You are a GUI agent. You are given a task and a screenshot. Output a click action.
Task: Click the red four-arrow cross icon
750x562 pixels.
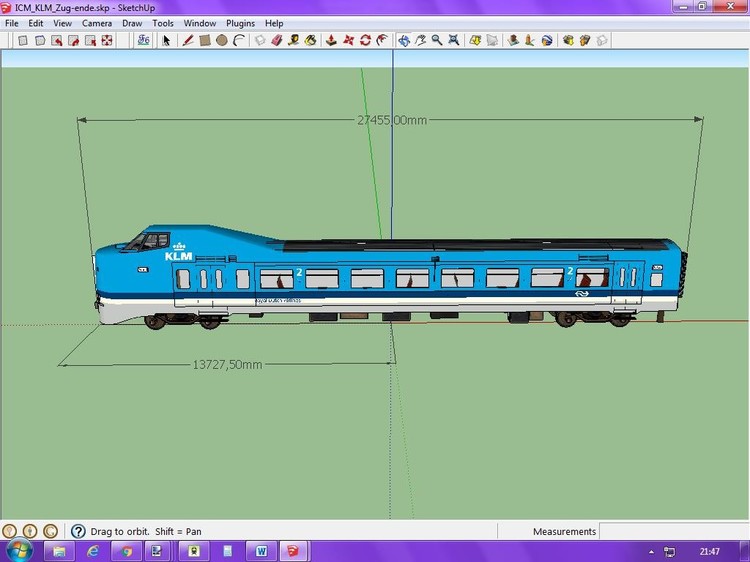[107, 41]
